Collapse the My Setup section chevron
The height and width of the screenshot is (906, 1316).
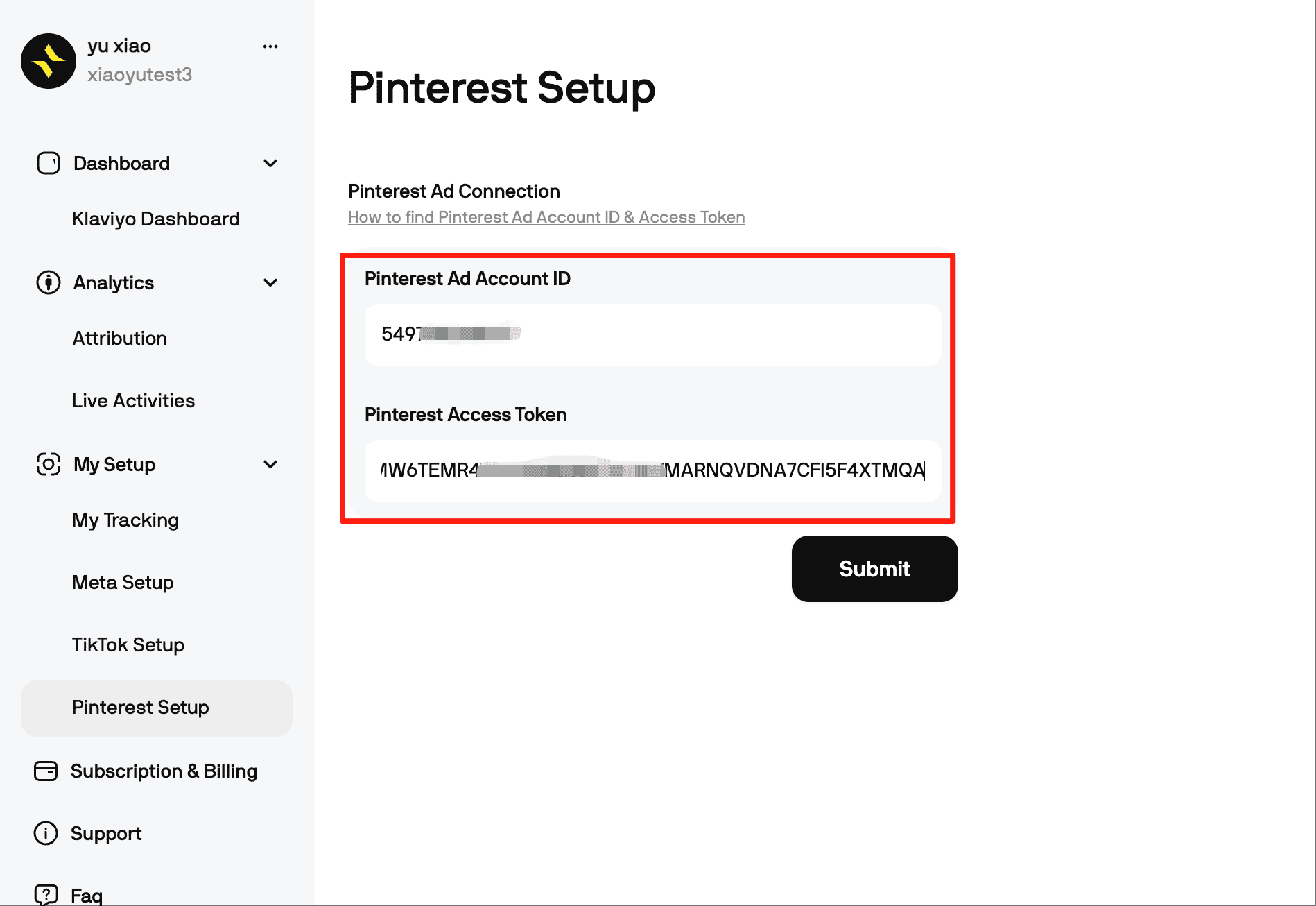pyautogui.click(x=270, y=464)
